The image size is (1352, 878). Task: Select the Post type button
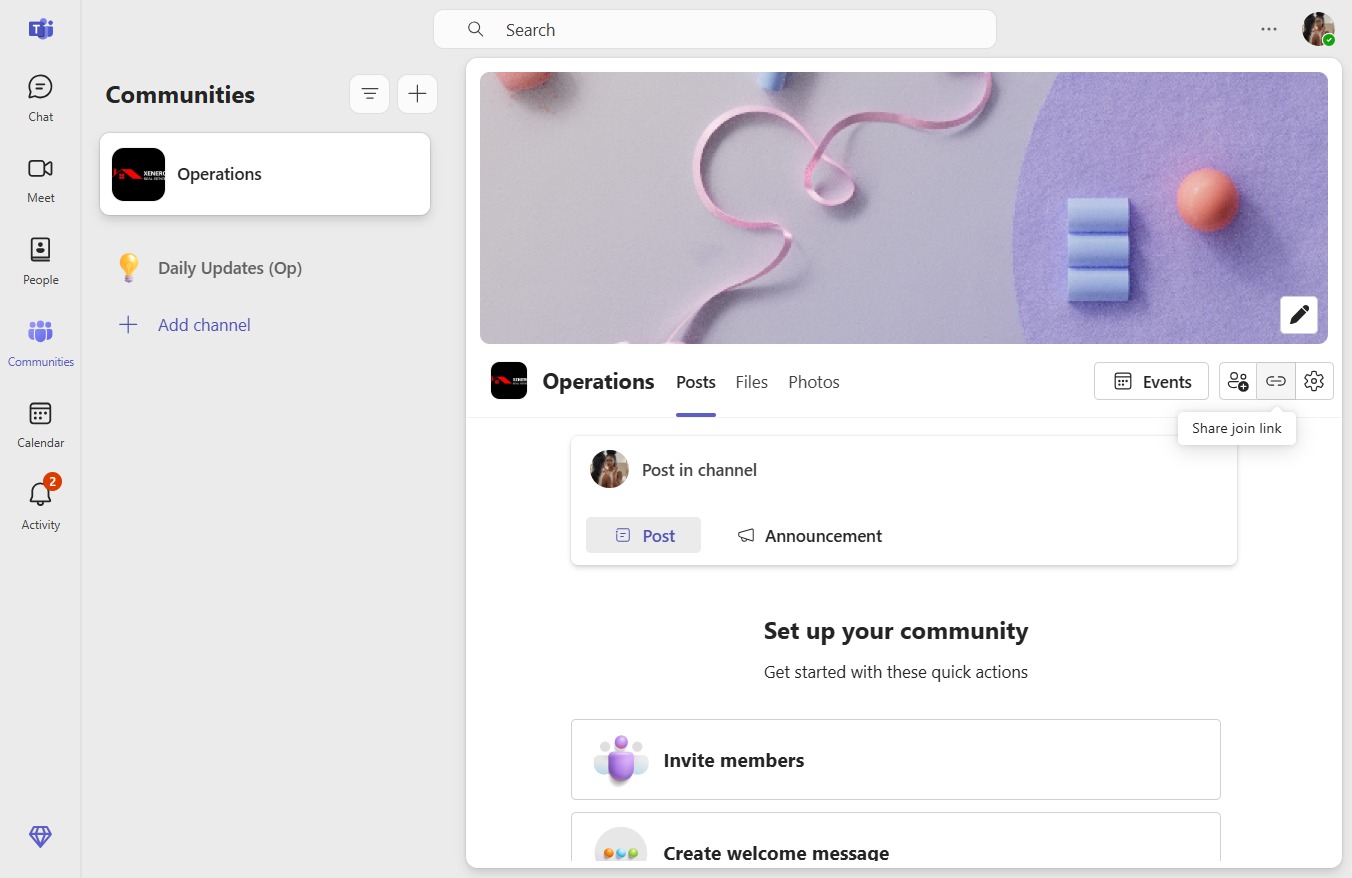pos(643,535)
